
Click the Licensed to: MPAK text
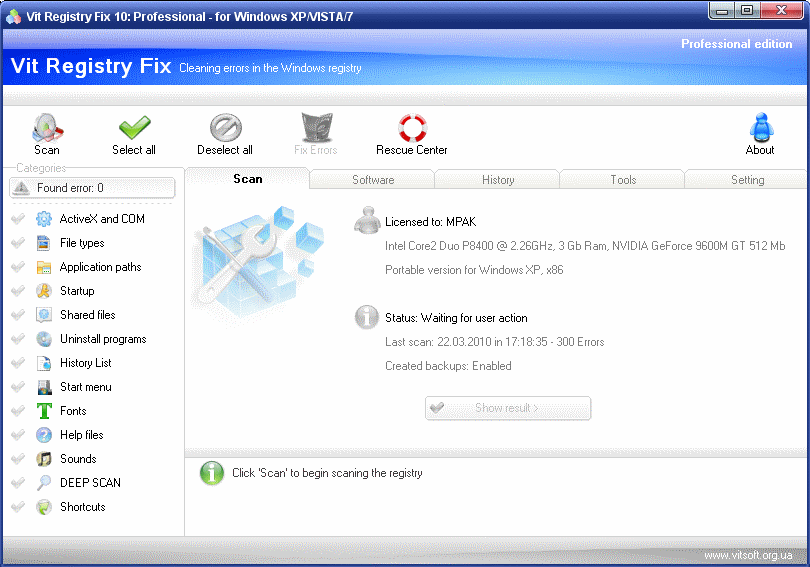430,222
